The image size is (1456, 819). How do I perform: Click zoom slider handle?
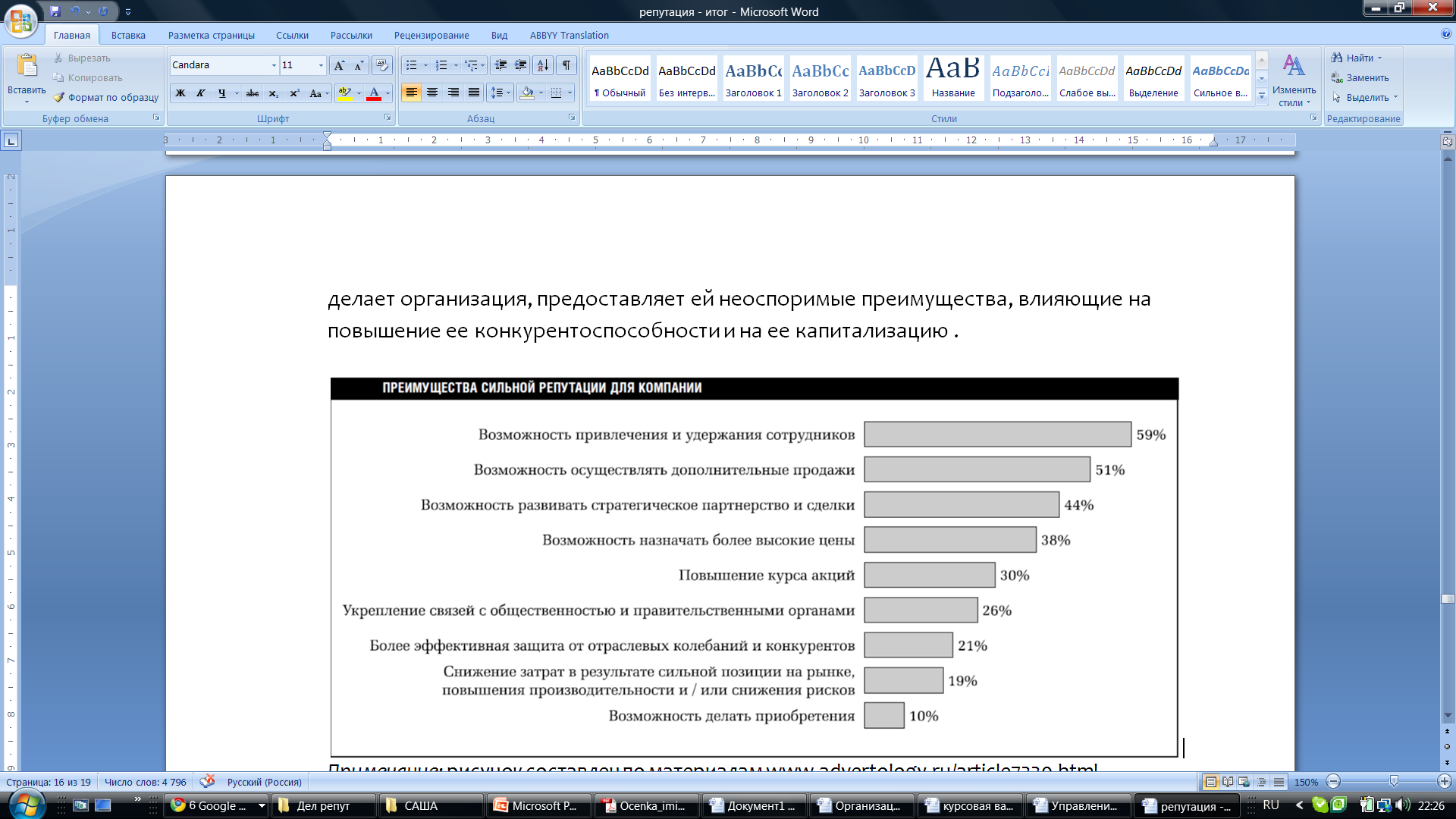pos(1394,781)
